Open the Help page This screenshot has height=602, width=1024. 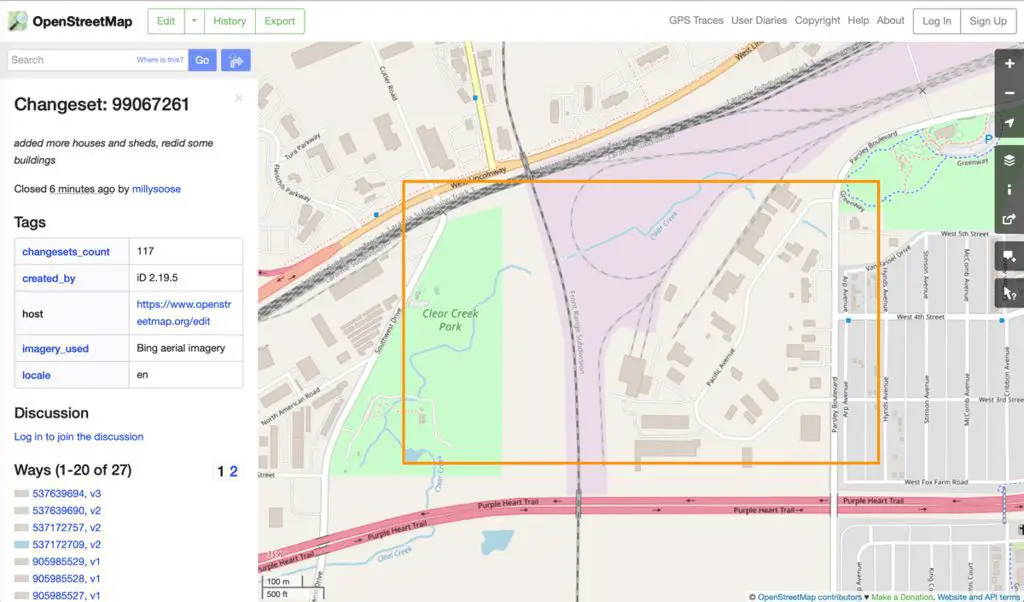coord(858,20)
